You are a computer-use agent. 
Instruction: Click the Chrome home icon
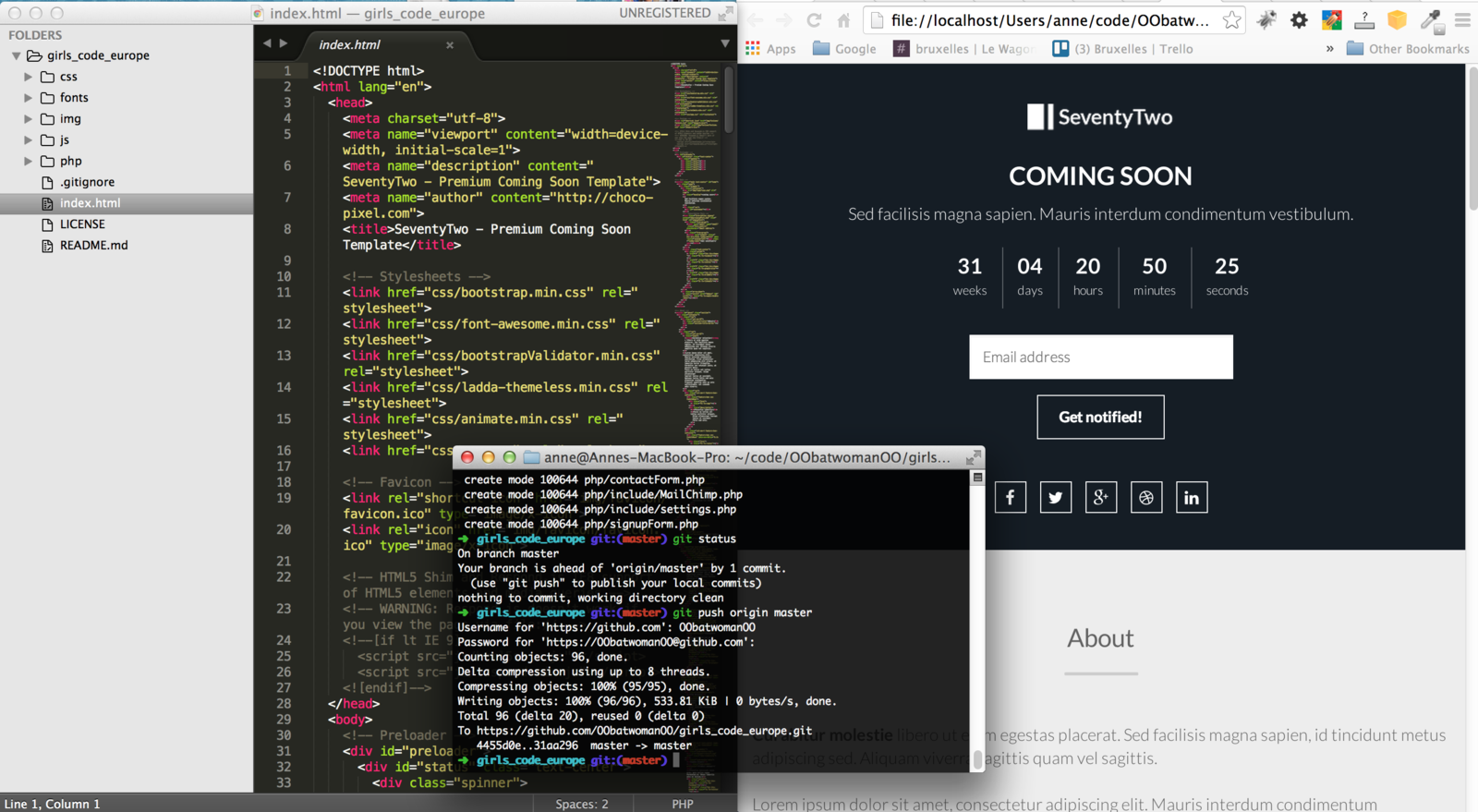[x=843, y=20]
